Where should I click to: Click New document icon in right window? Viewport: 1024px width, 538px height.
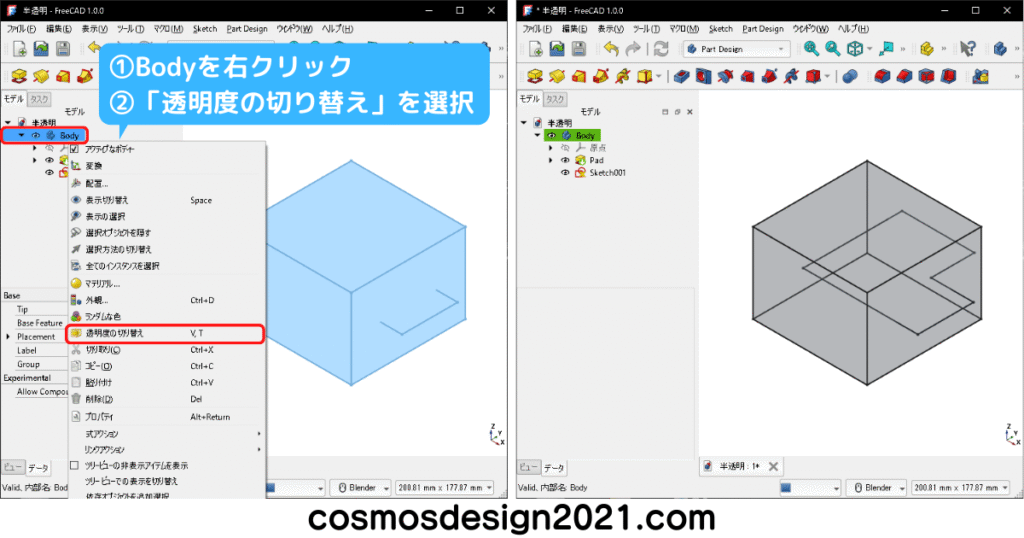coord(536,49)
